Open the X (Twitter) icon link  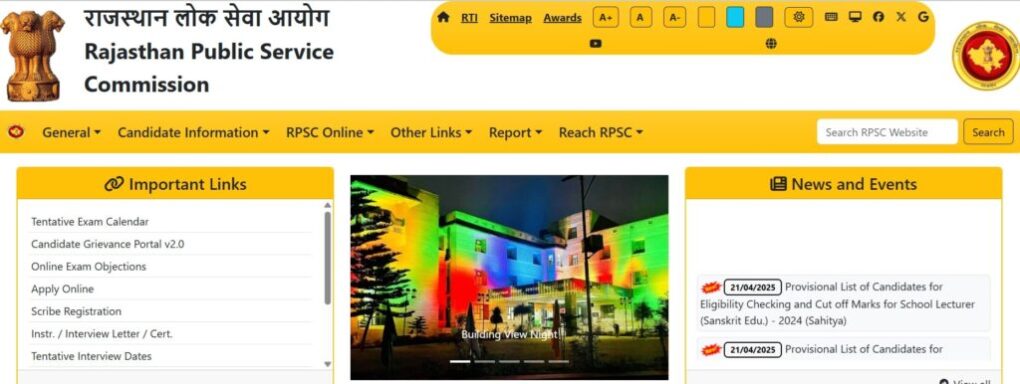(900, 18)
